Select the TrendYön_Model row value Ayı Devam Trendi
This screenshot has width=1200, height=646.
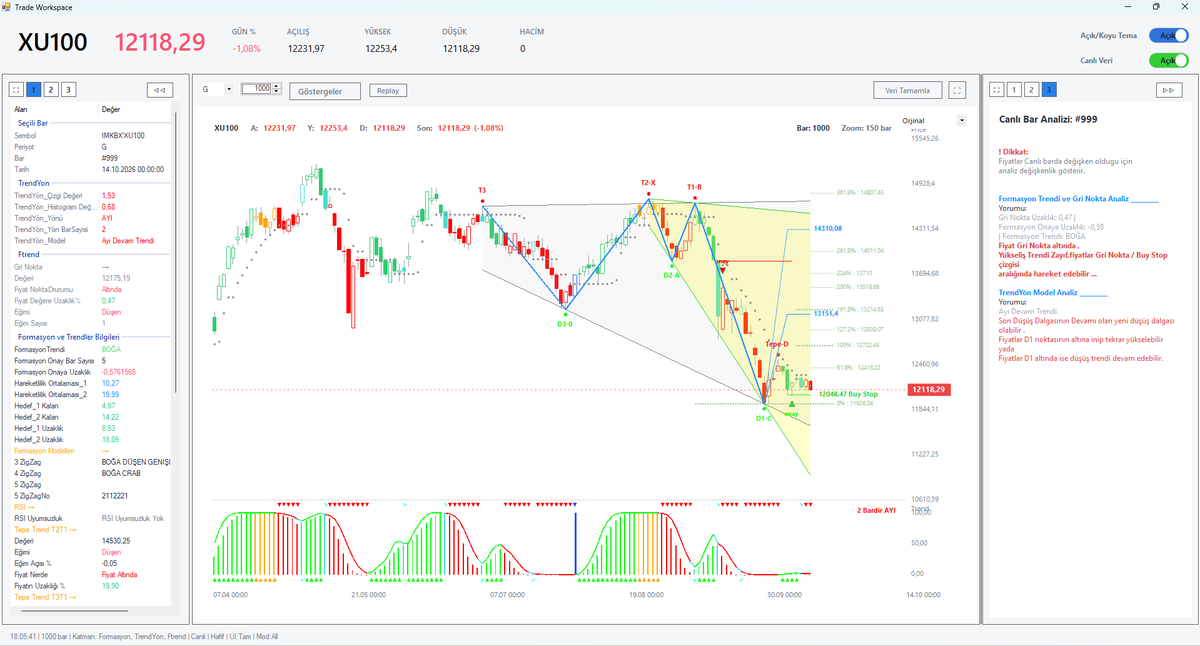pyautogui.click(x=128, y=241)
